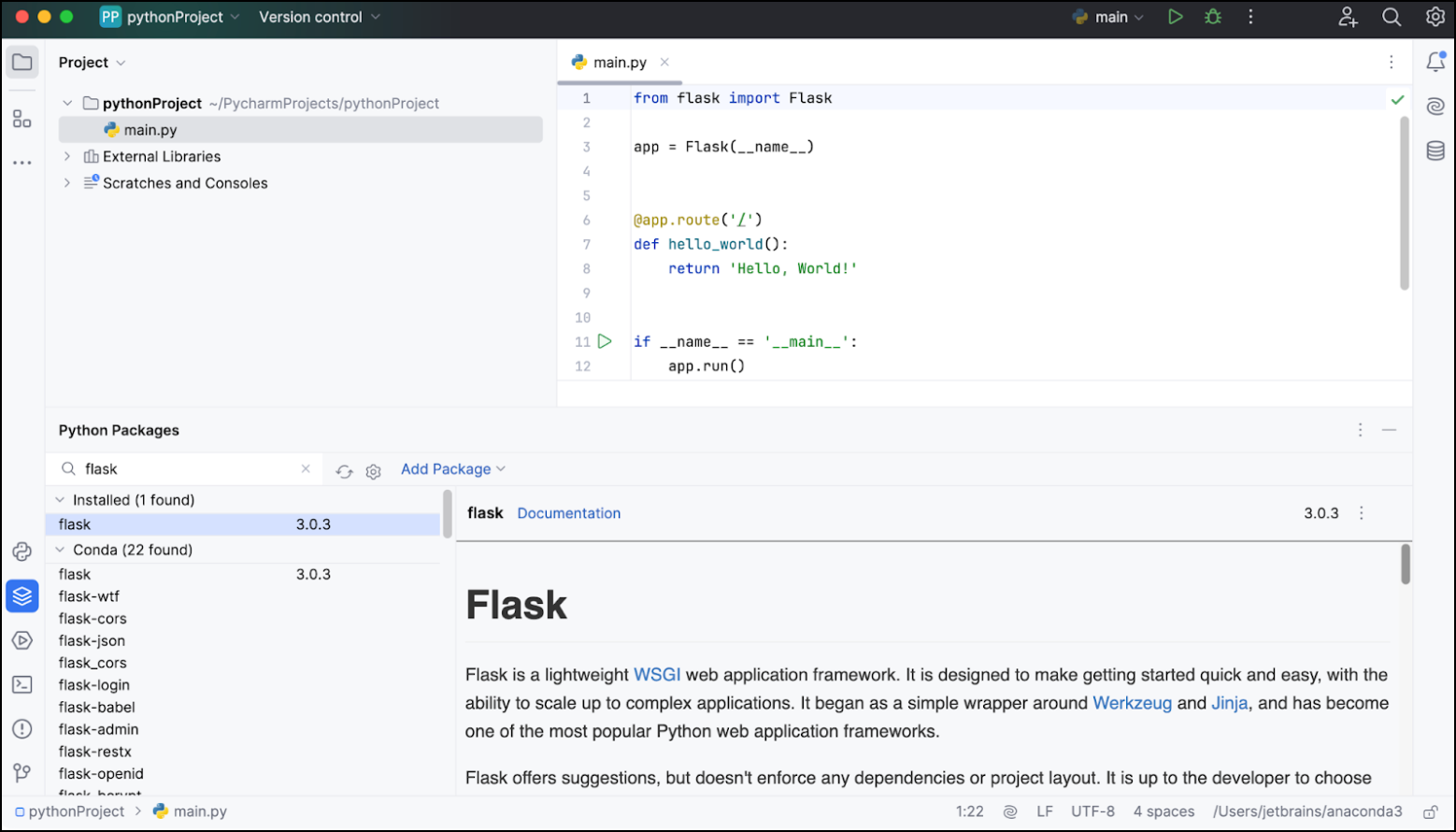
Task: Toggle the file write-protection lock in status bar
Action: pyautogui.click(x=1432, y=811)
